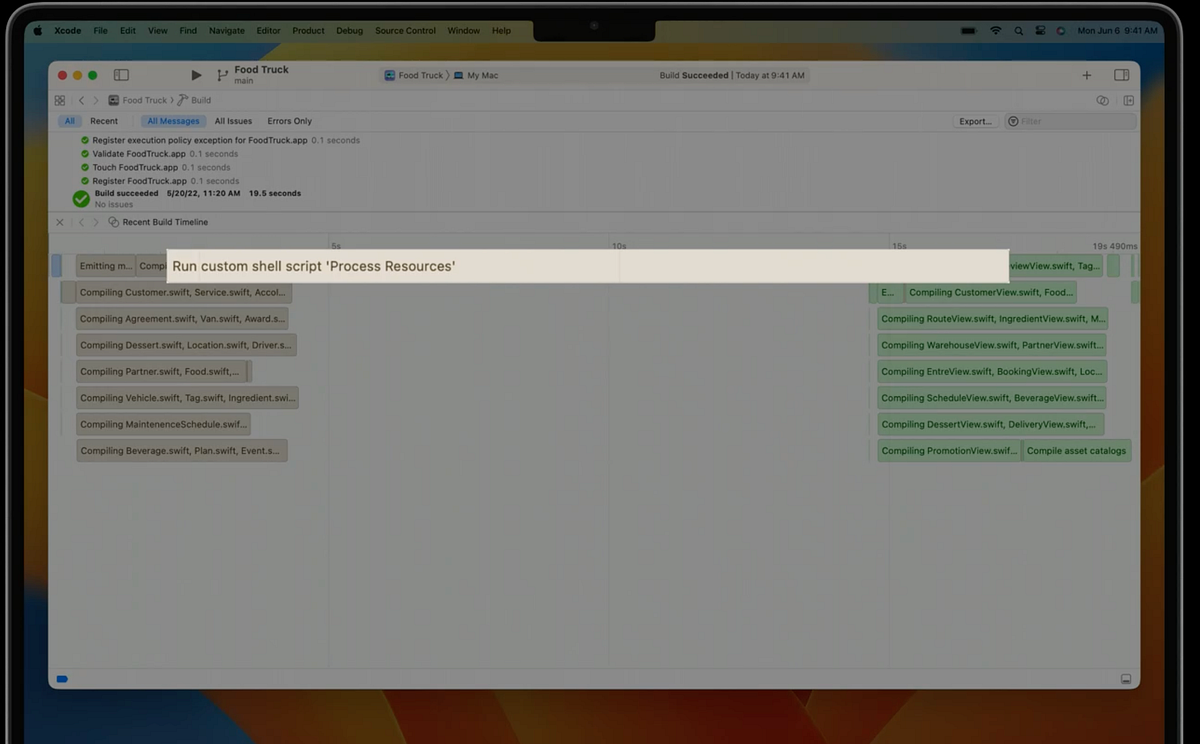Image resolution: width=1200 pixels, height=744 pixels.
Task: Show the Inspectors panel on the right
Action: [1121, 75]
